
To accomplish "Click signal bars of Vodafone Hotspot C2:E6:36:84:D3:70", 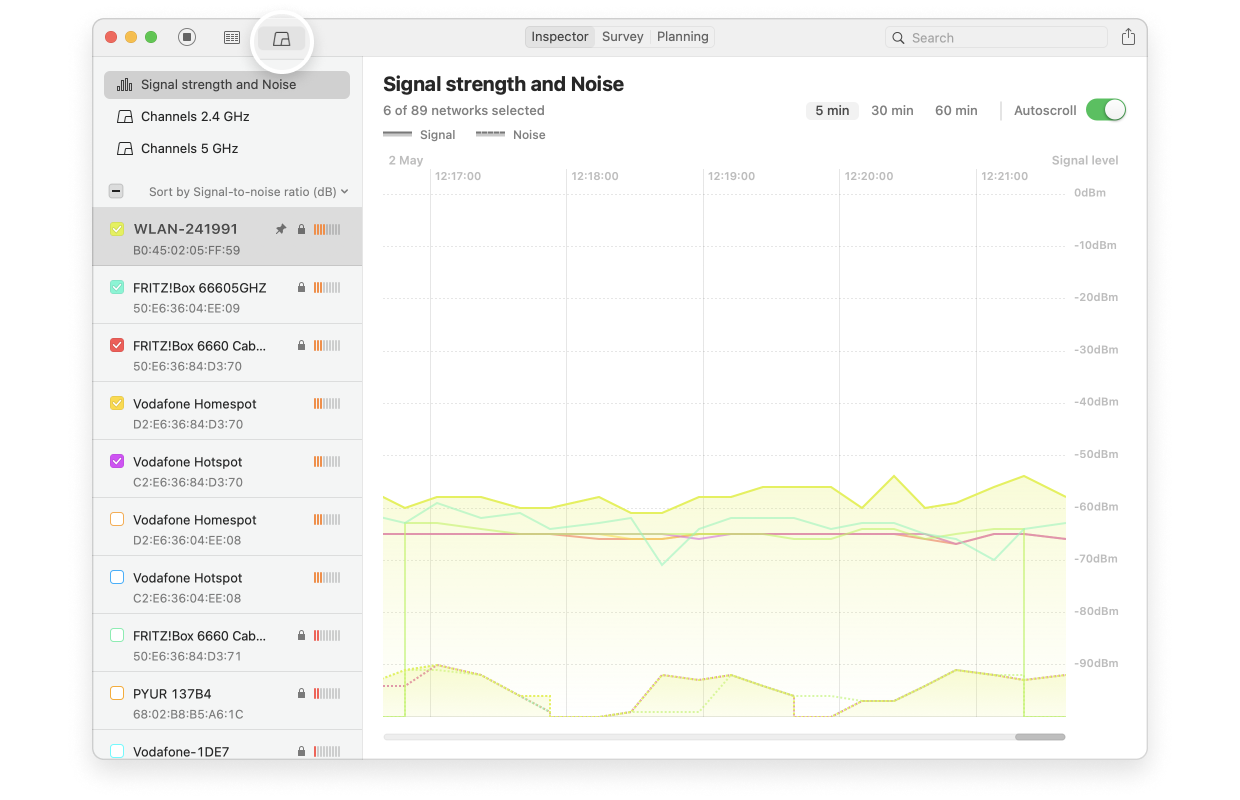I will point(327,461).
